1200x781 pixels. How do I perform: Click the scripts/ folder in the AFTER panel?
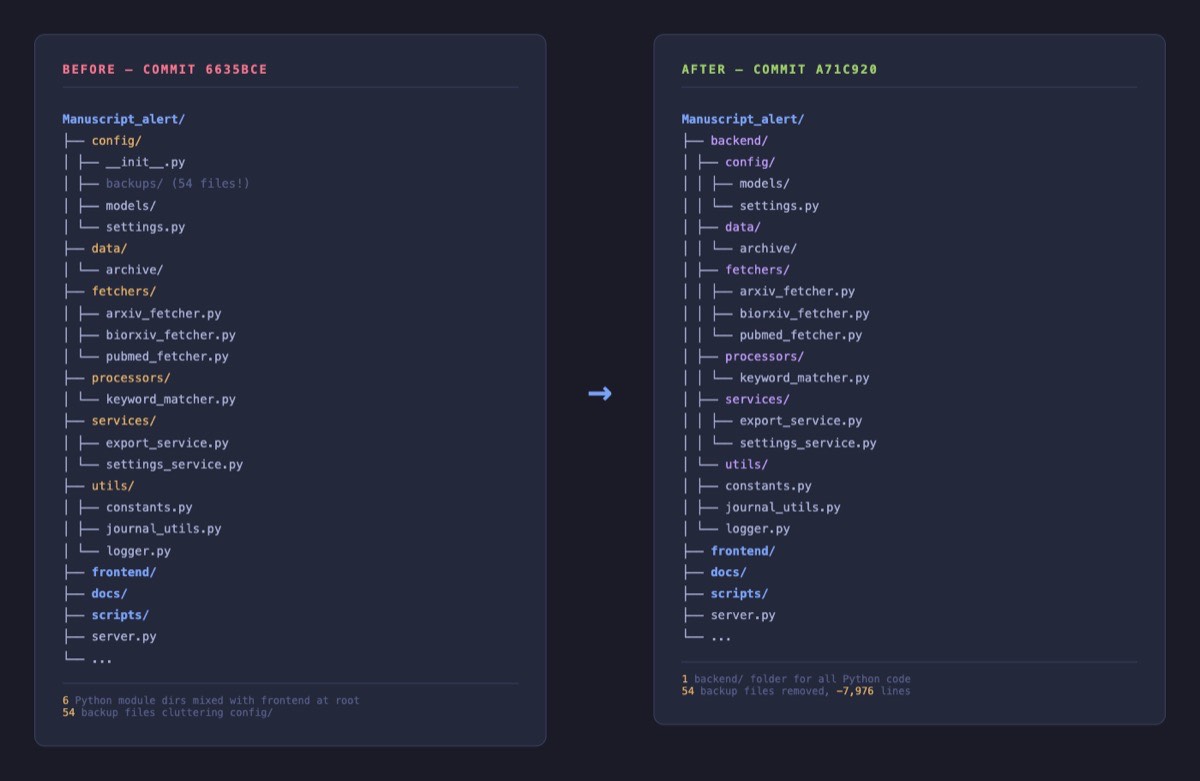(739, 594)
